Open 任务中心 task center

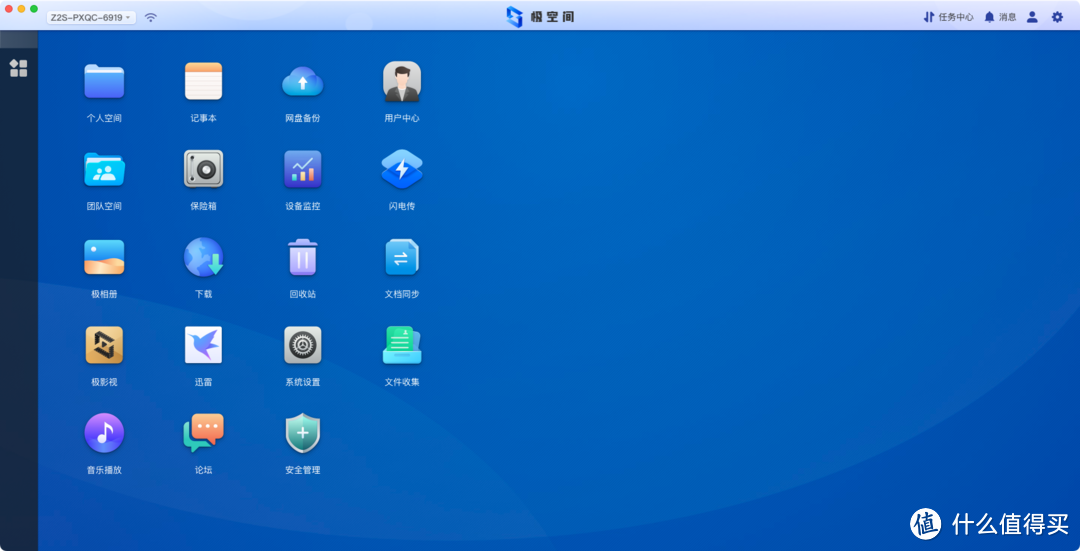pyautogui.click(x=948, y=17)
